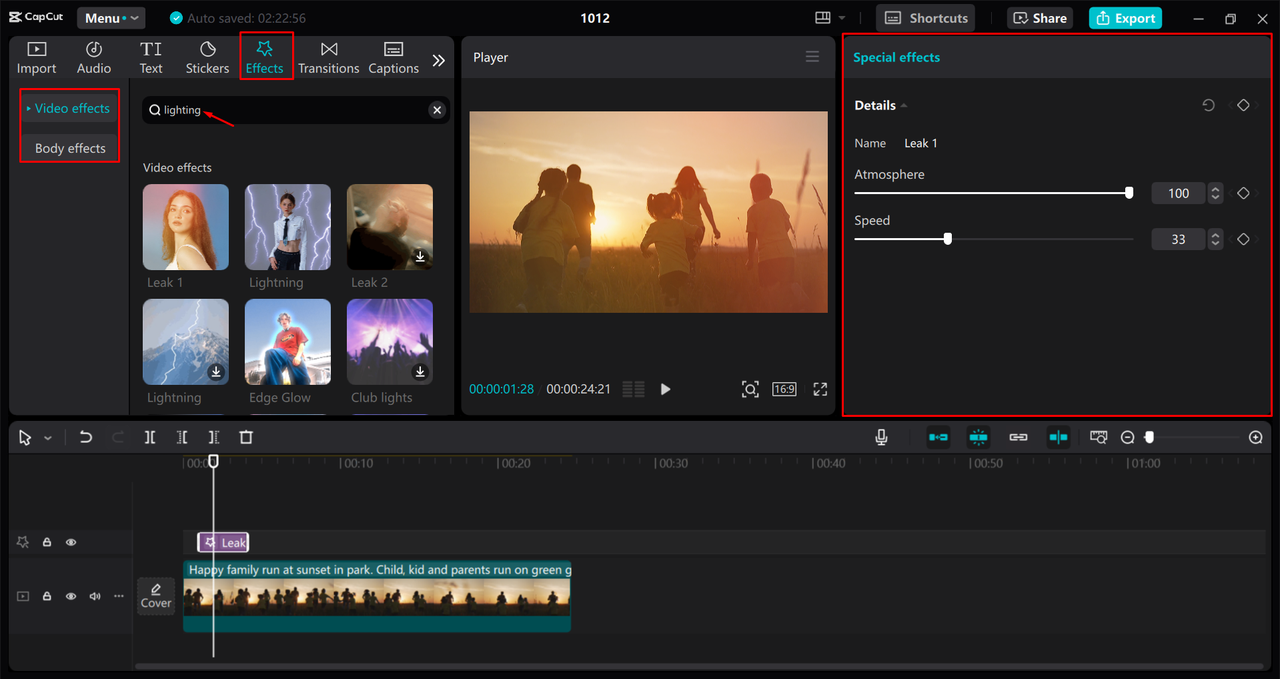1280x679 pixels.
Task: Select the Effects tab
Action: tap(265, 58)
